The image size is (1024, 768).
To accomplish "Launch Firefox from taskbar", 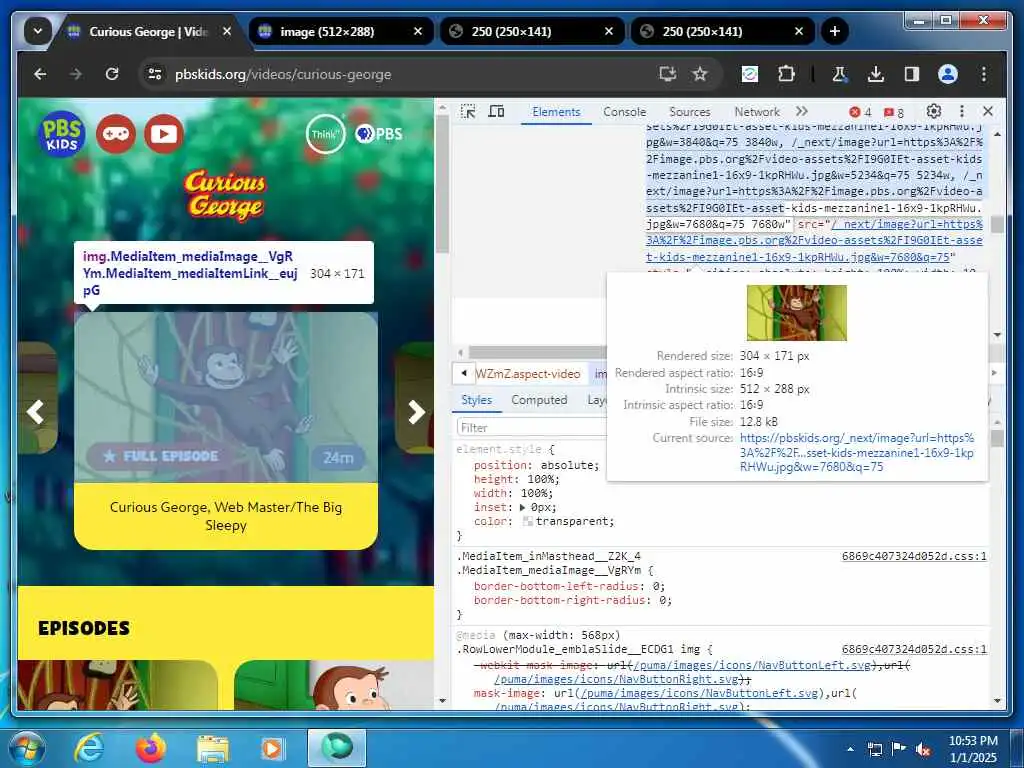I will (x=150, y=748).
